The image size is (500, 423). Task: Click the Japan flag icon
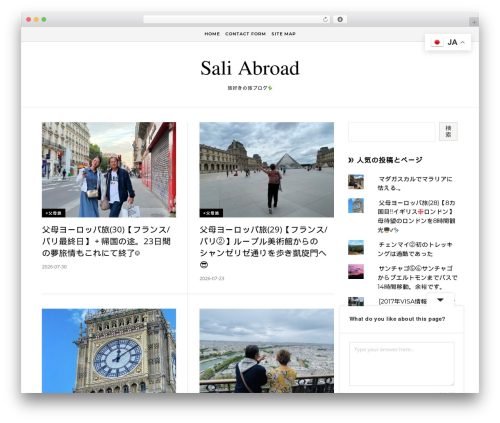point(437,42)
